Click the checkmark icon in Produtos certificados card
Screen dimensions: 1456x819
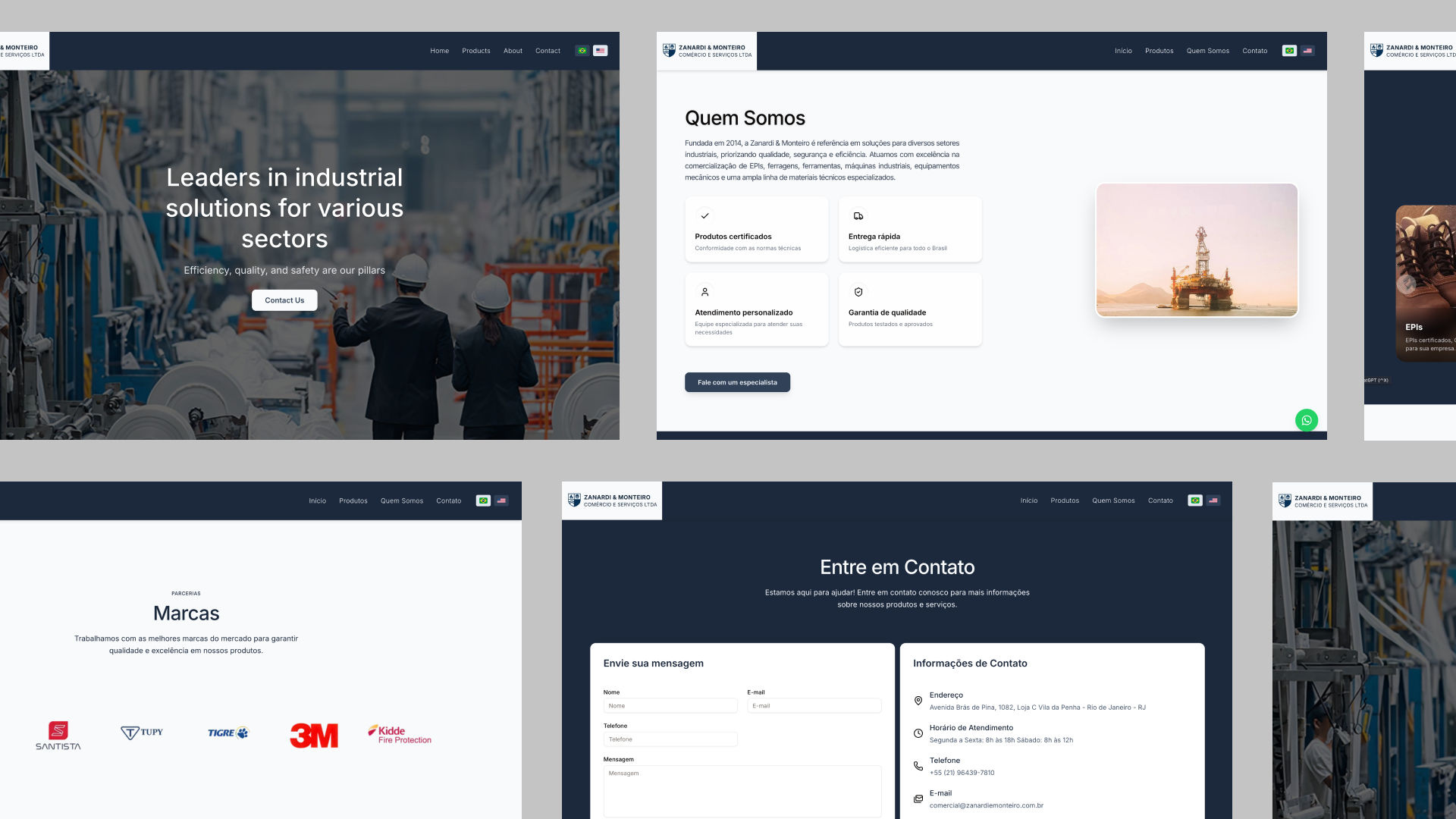704,216
